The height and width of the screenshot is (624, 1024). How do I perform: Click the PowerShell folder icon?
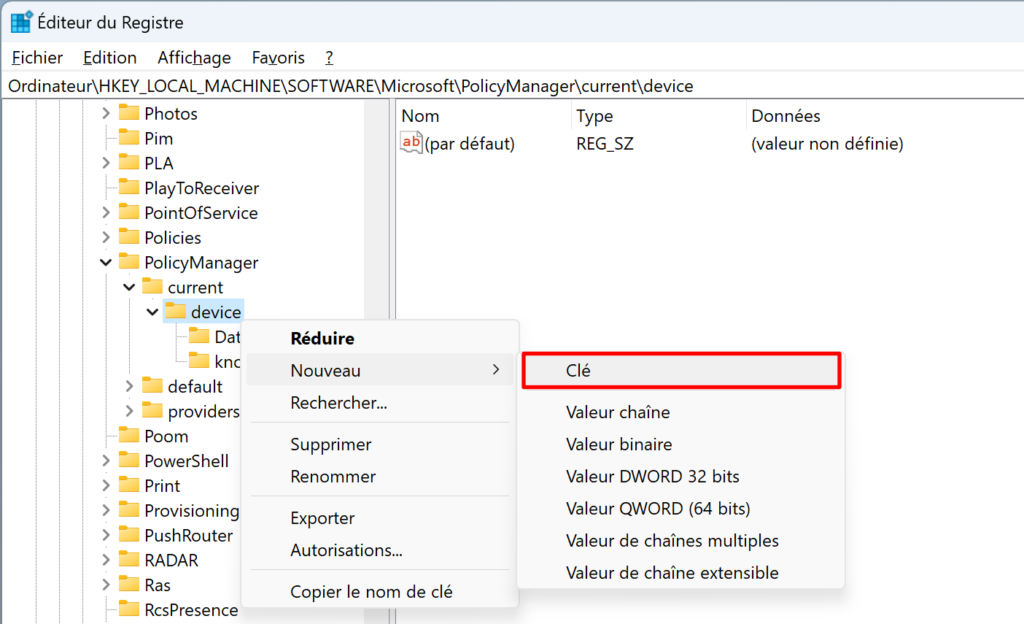pos(129,460)
